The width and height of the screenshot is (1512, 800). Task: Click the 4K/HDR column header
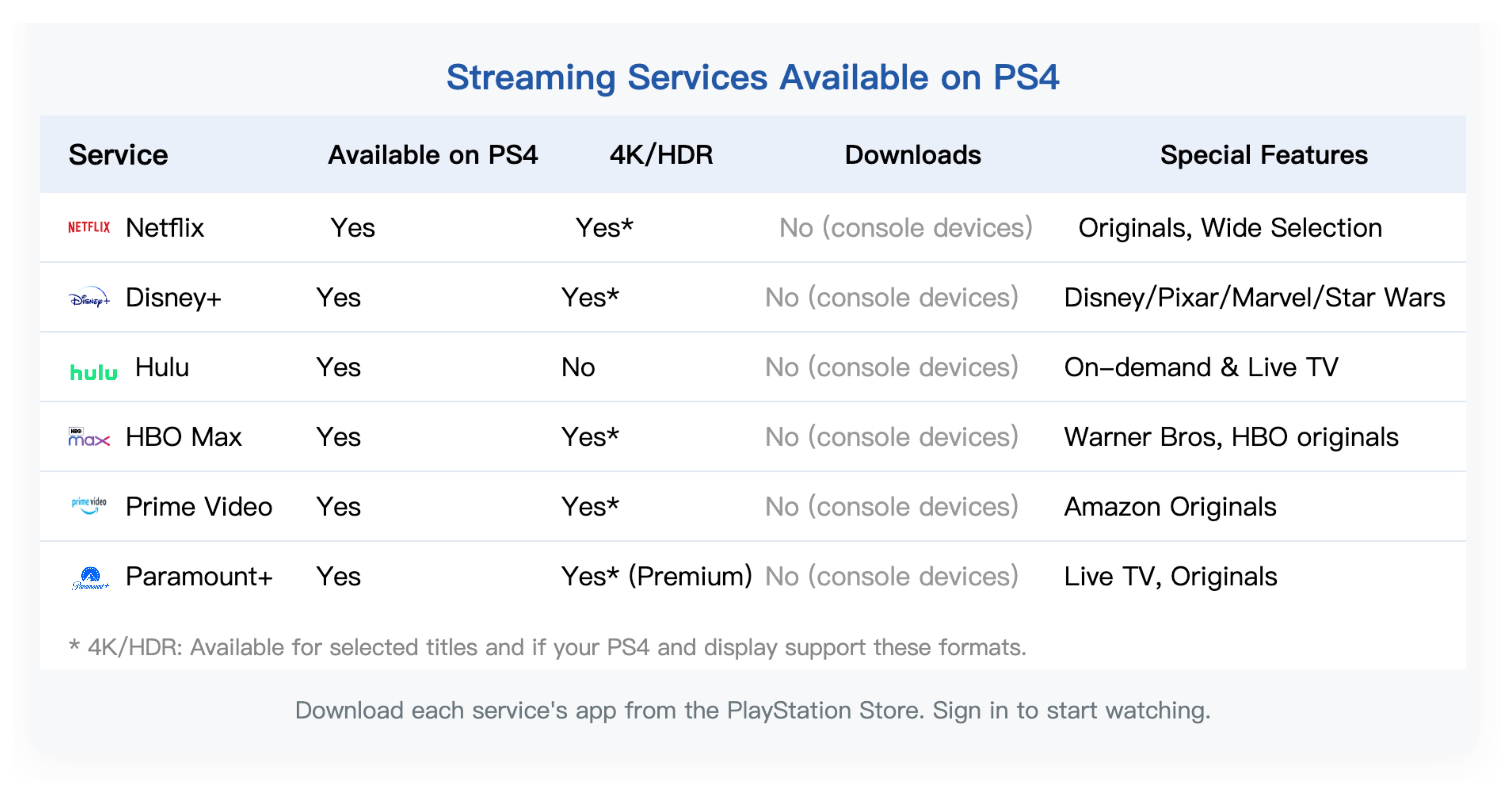click(x=661, y=155)
